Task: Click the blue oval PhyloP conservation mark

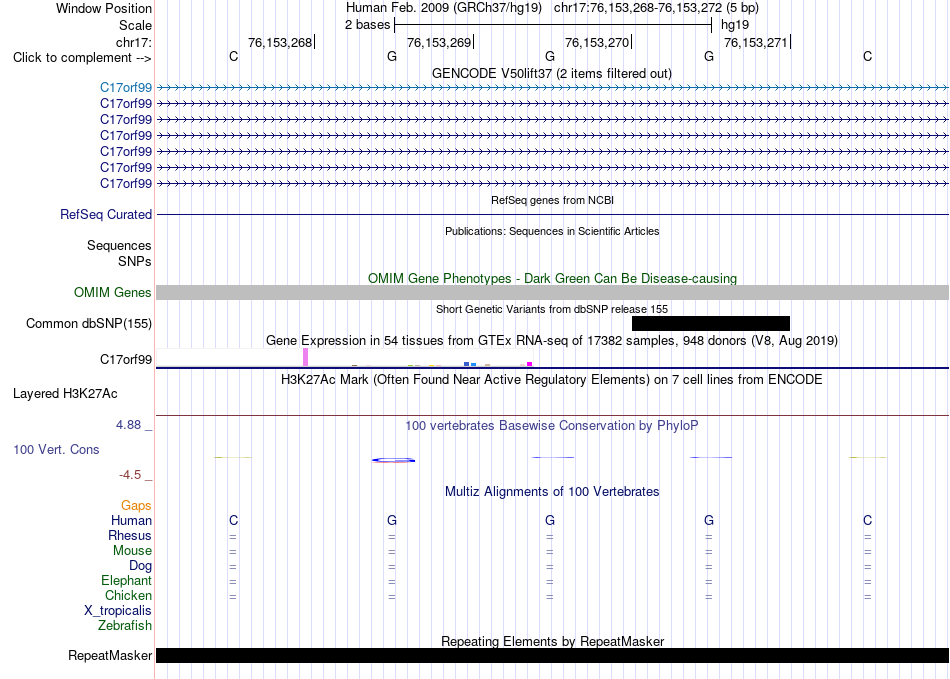Action: pos(393,460)
